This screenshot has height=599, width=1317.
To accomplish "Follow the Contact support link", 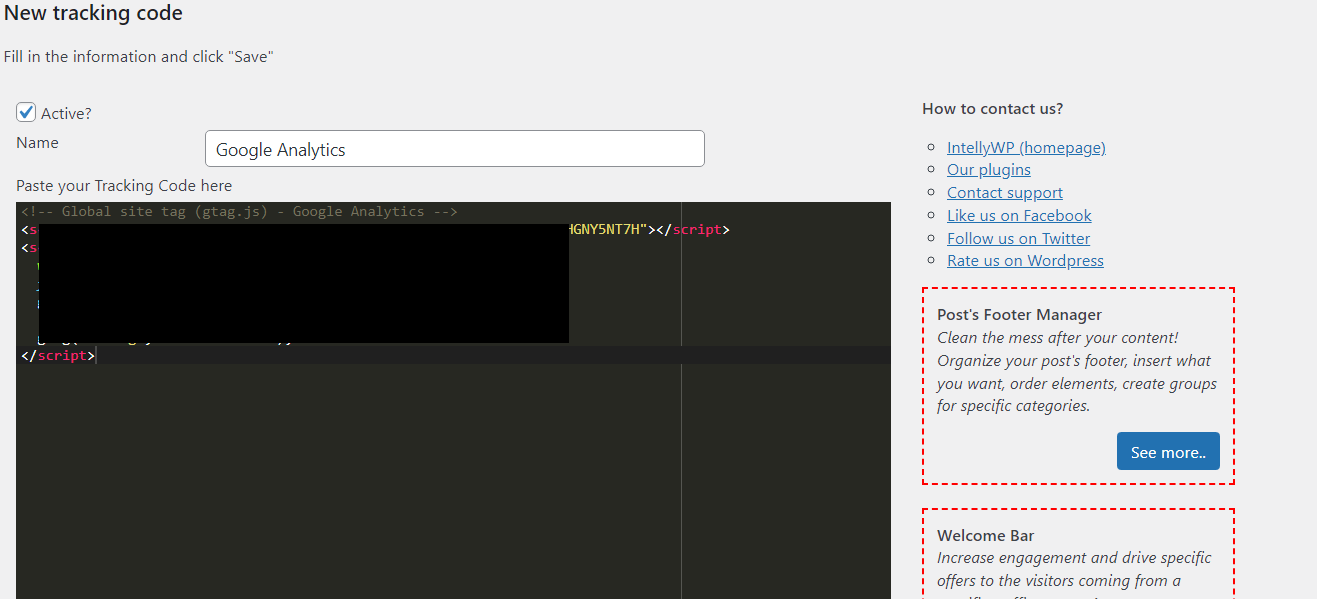I will coord(1005,193).
